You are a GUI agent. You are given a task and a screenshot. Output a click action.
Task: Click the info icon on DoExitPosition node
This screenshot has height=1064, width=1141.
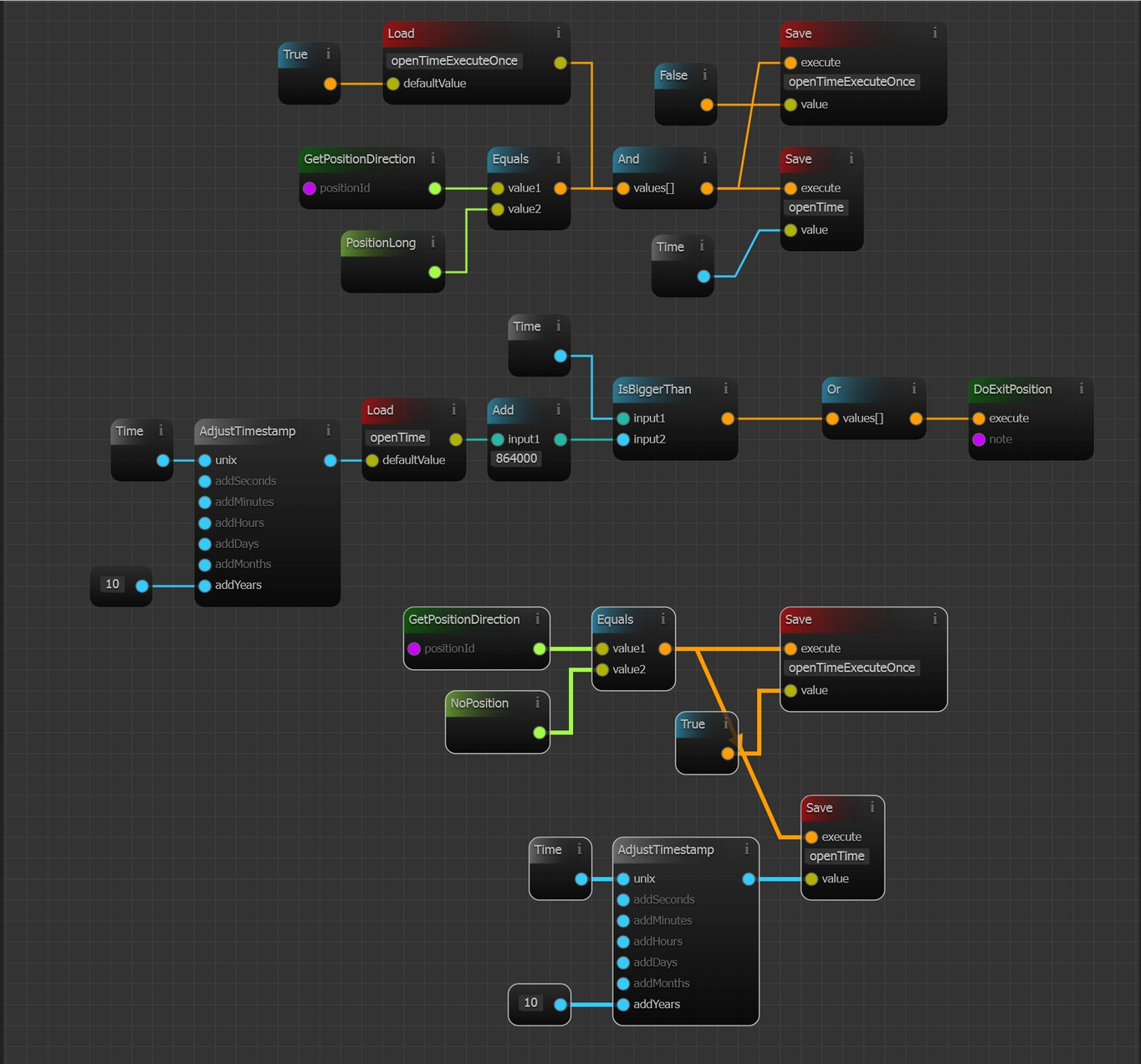[x=1081, y=389]
